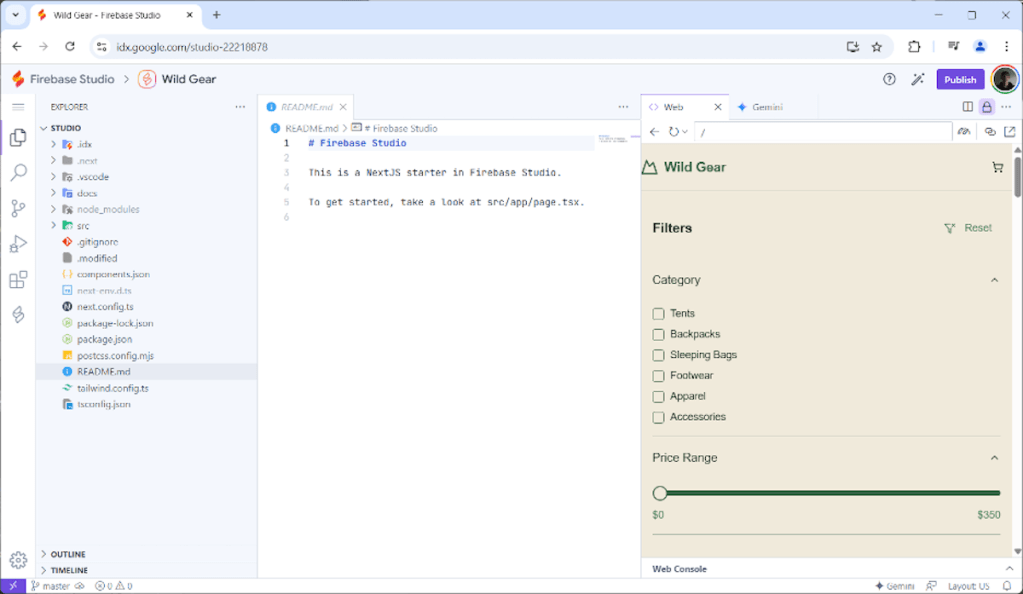Viewport: 1023px width, 594px height.
Task: Check the Tents category filter
Action: [x=658, y=313]
